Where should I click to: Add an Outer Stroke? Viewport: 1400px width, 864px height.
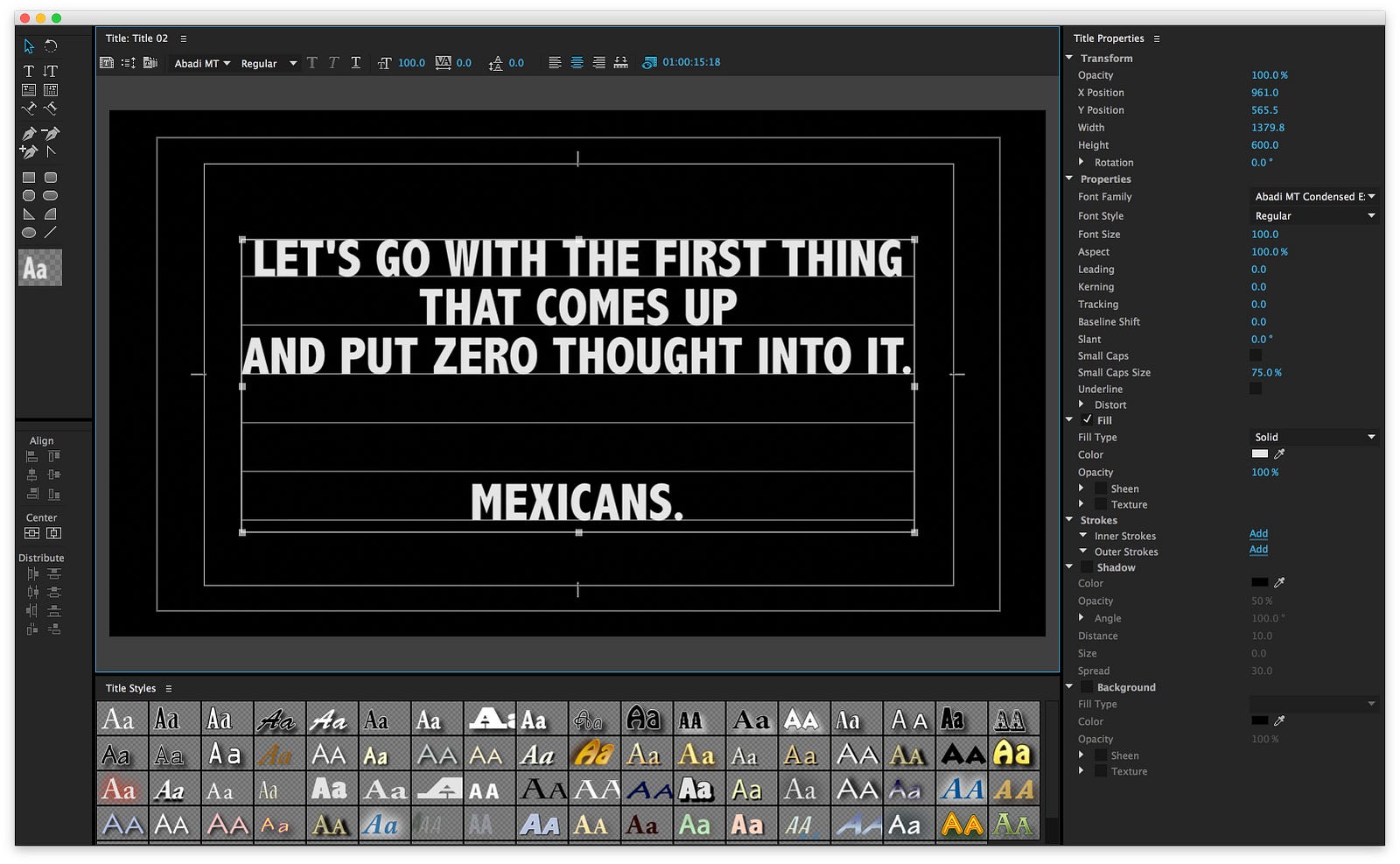coord(1258,550)
